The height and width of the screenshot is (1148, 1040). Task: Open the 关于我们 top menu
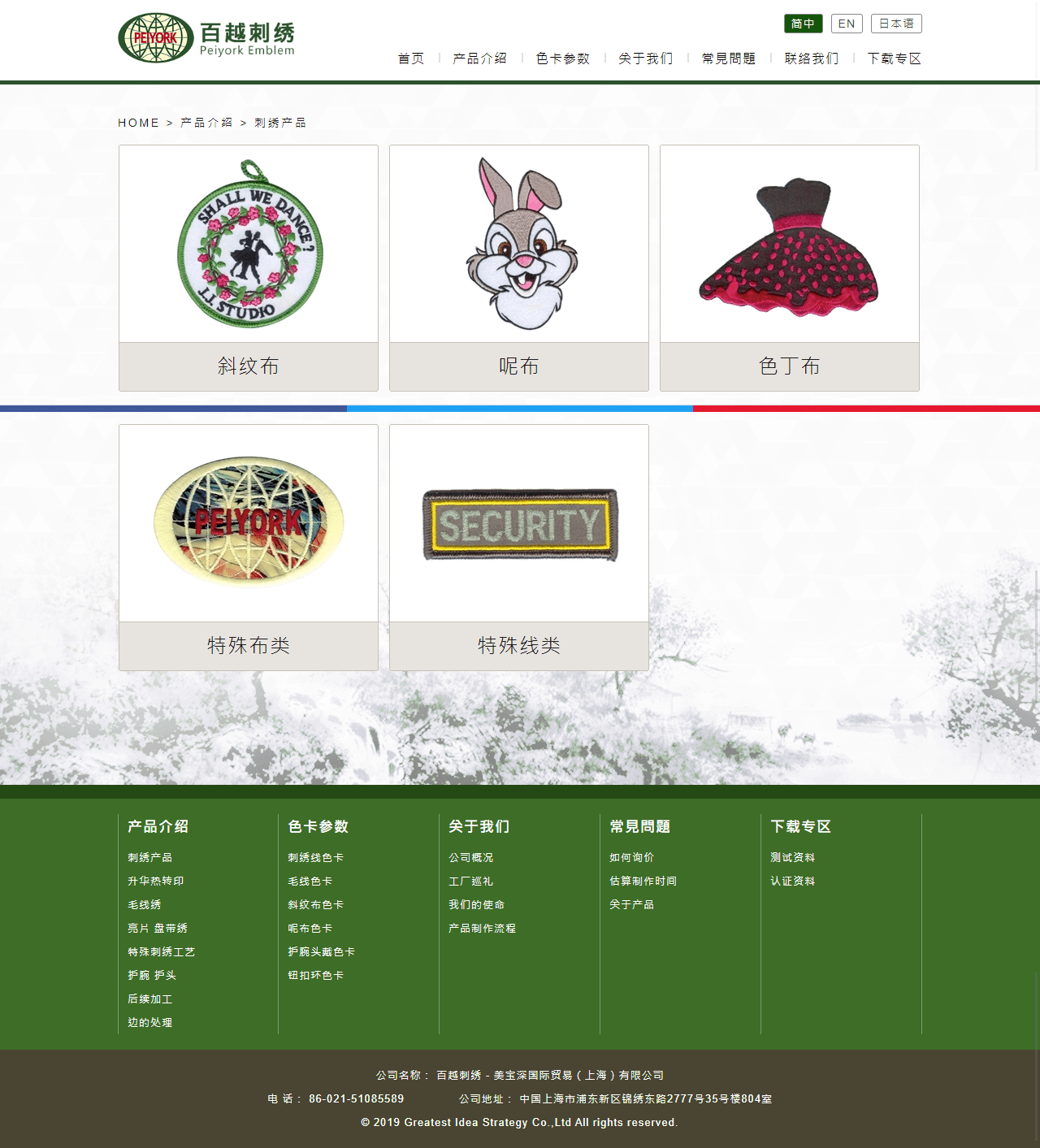[x=646, y=58]
